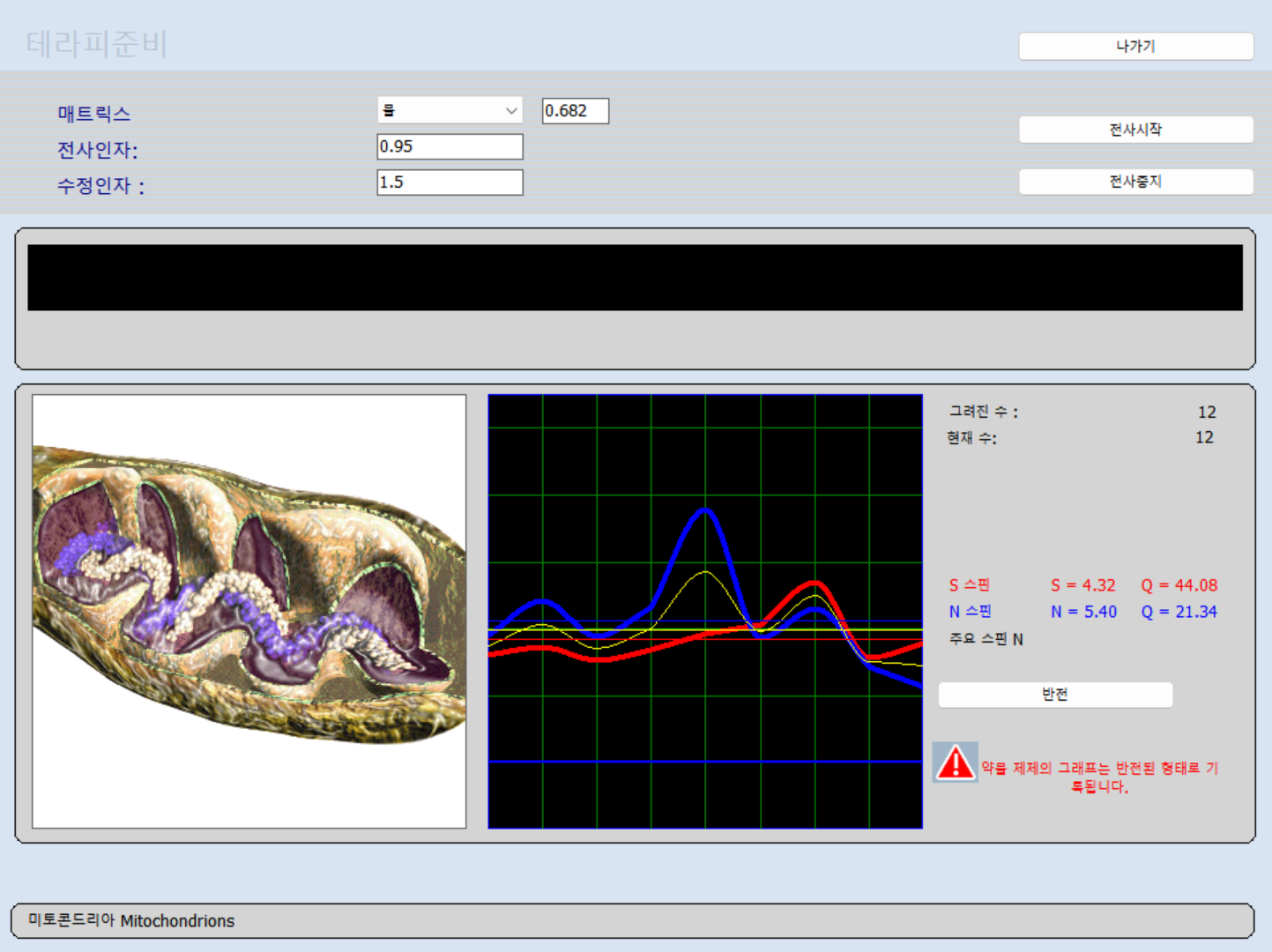Click the 그려진 수 count value

coord(1206,412)
